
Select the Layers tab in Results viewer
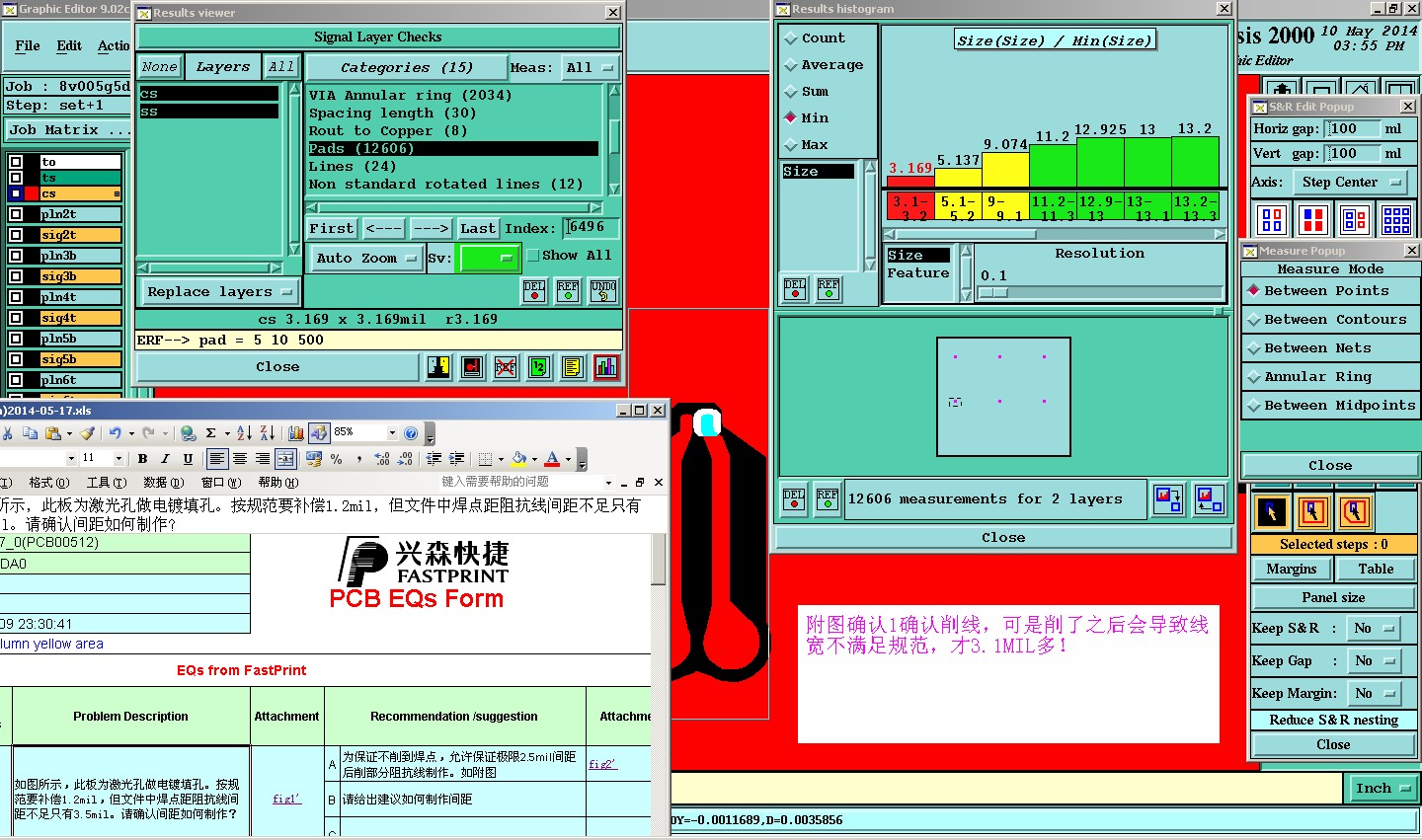(223, 67)
